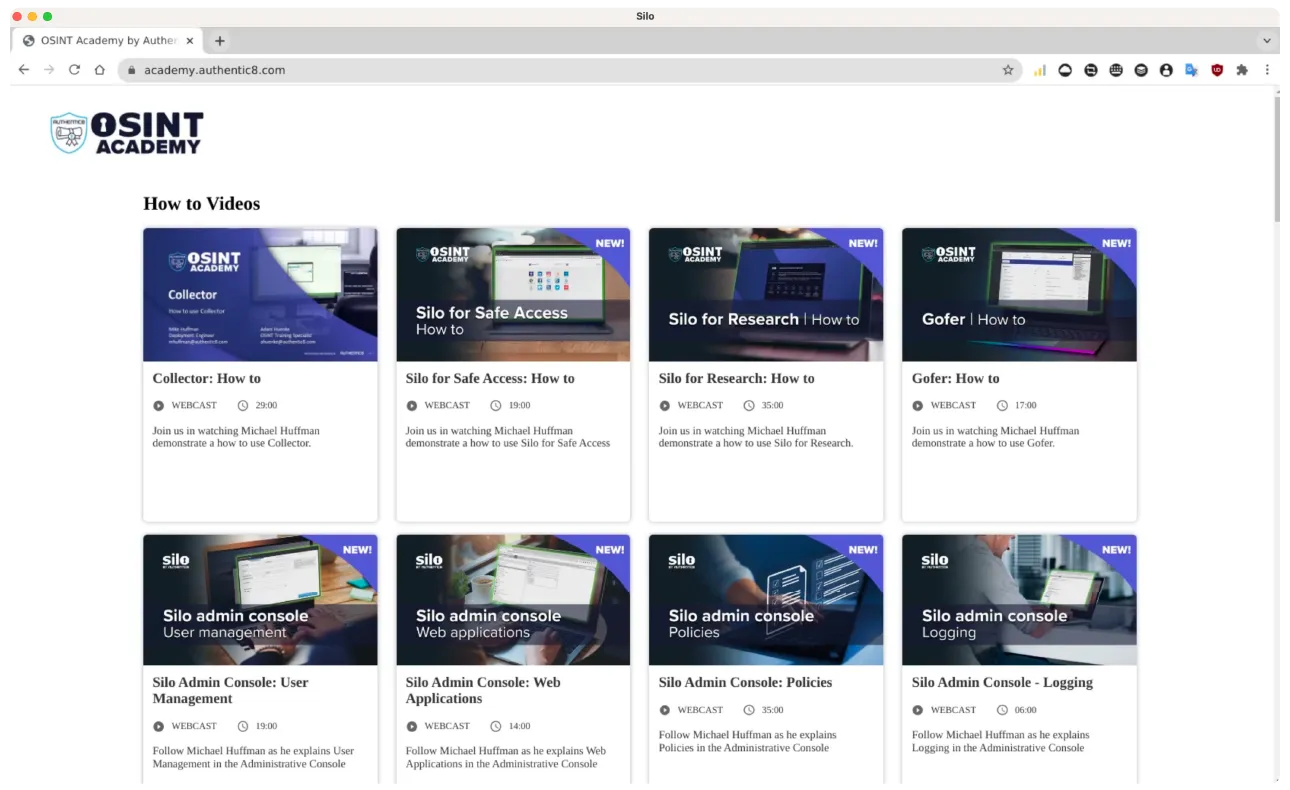The width and height of the screenshot is (1290, 790).
Task: Open the Google Translate extension icon
Action: click(1192, 70)
